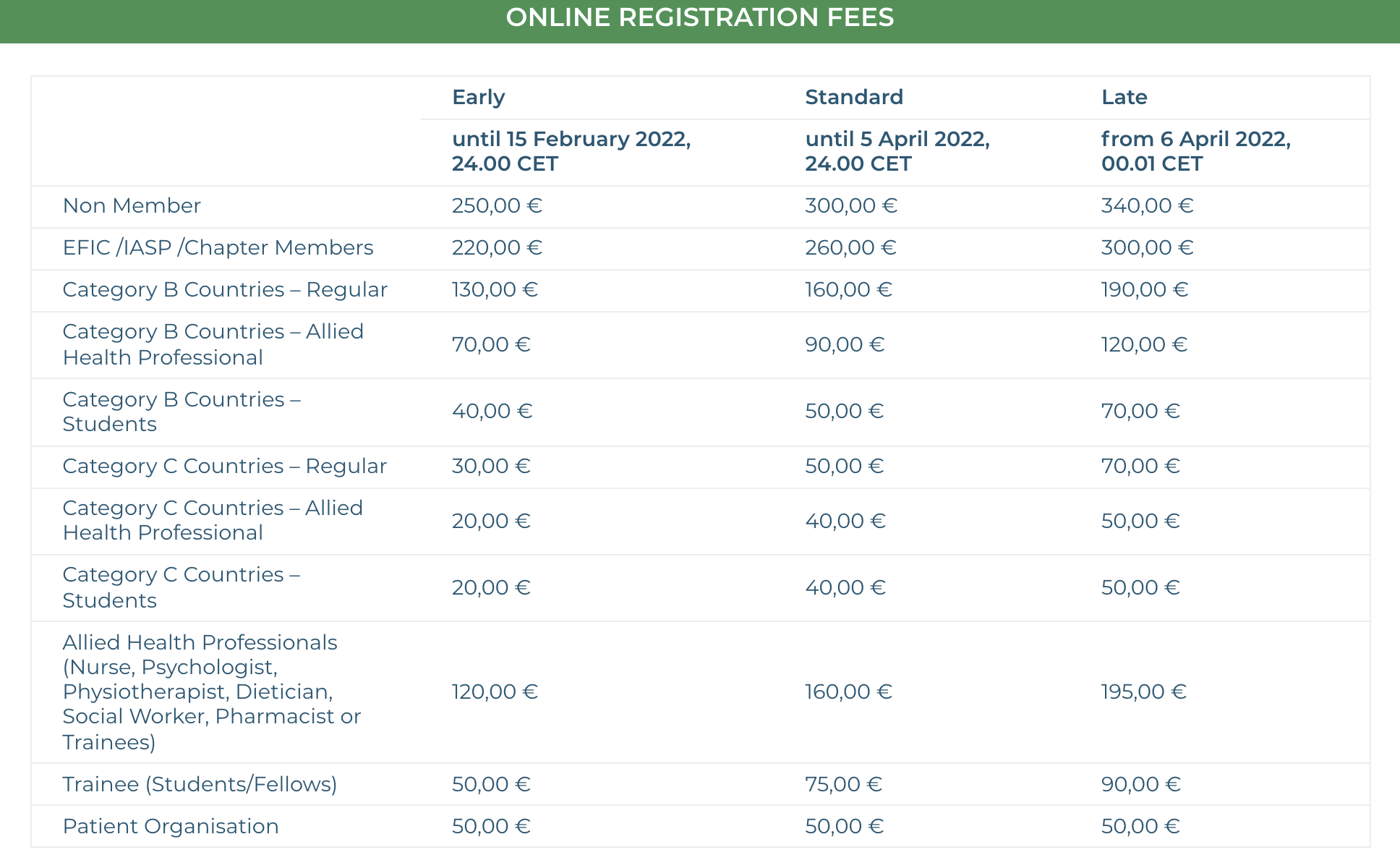Viewport: 1400px width, 855px height.
Task: Select Category C Countries – Regular label
Action: tap(224, 466)
